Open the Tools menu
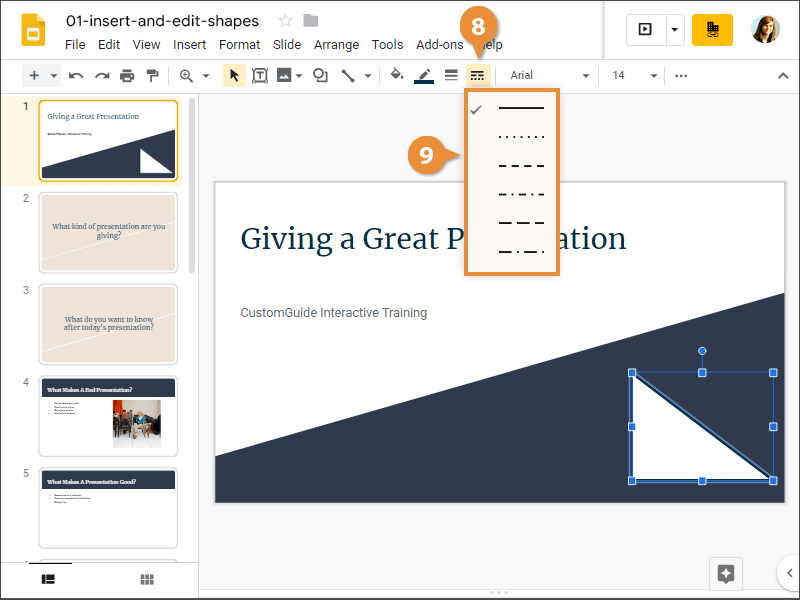Image resolution: width=800 pixels, height=600 pixels. (x=387, y=45)
